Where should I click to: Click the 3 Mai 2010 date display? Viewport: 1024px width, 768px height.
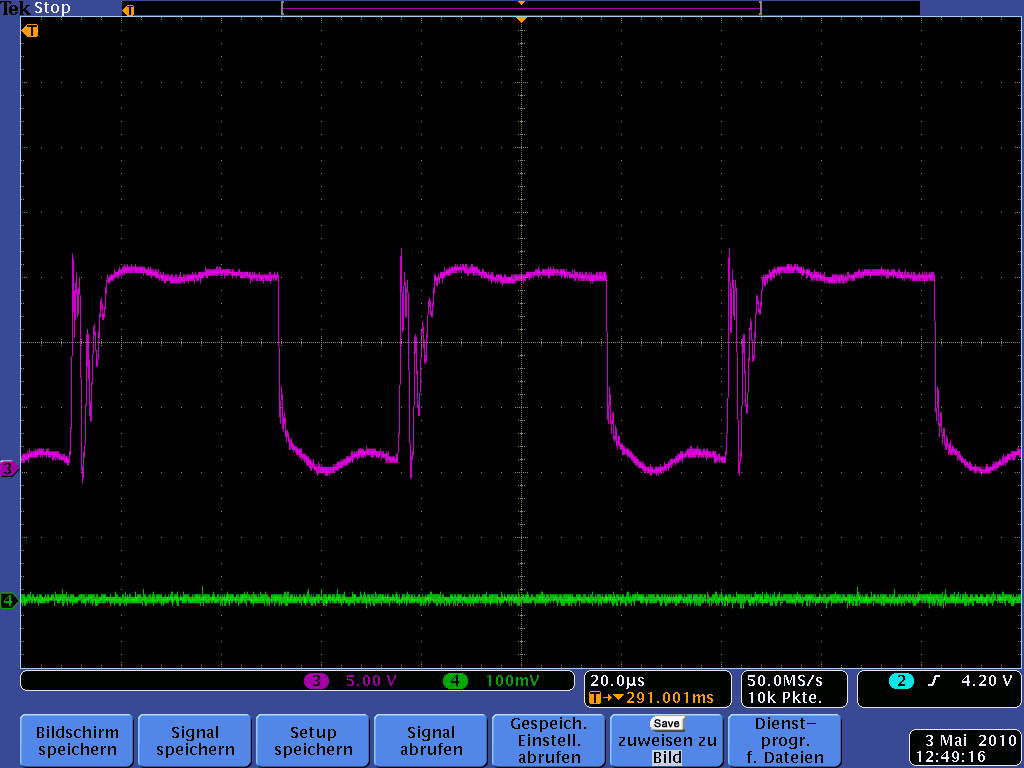[970, 741]
